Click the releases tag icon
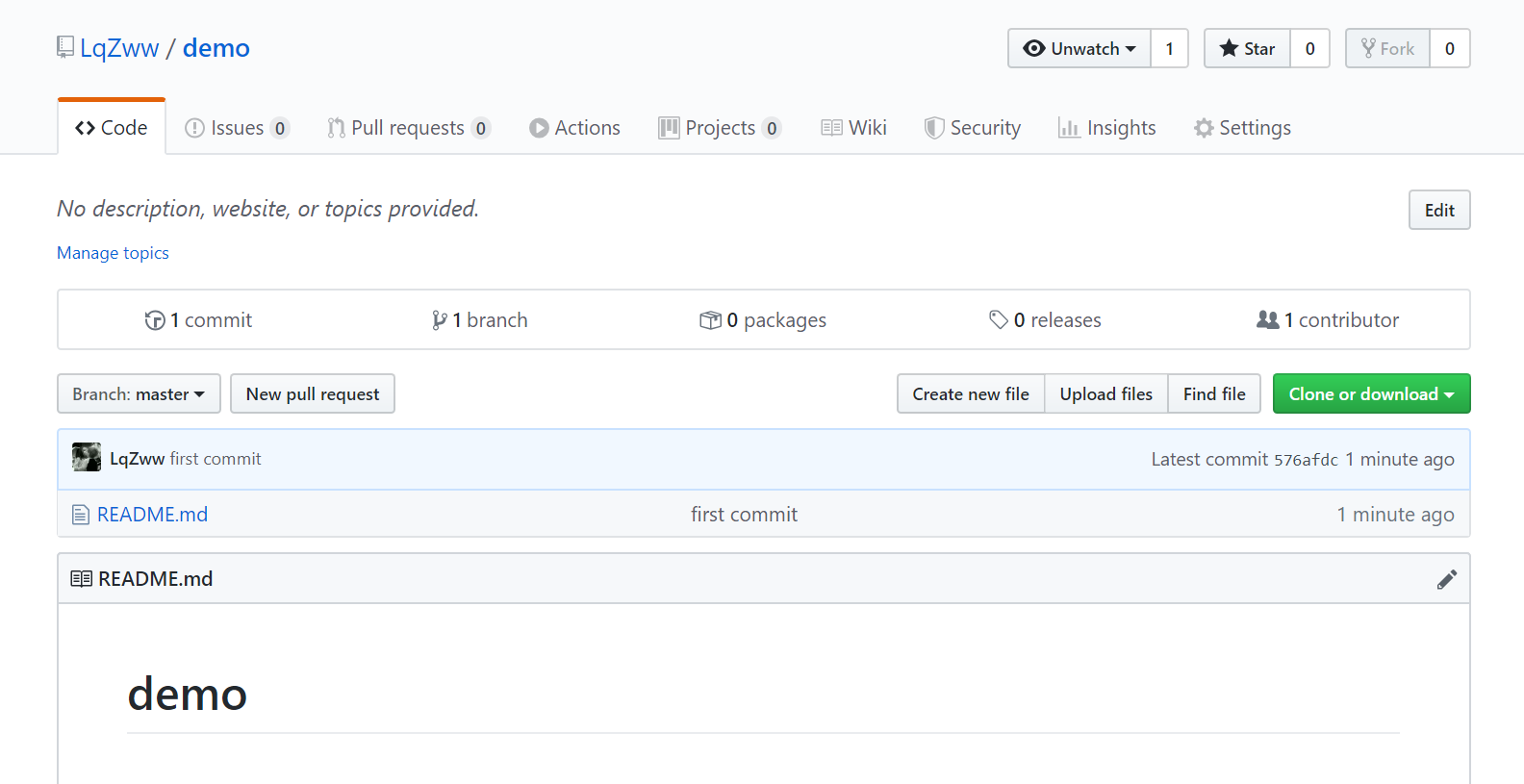This screenshot has height=784, width=1524. pos(999,320)
